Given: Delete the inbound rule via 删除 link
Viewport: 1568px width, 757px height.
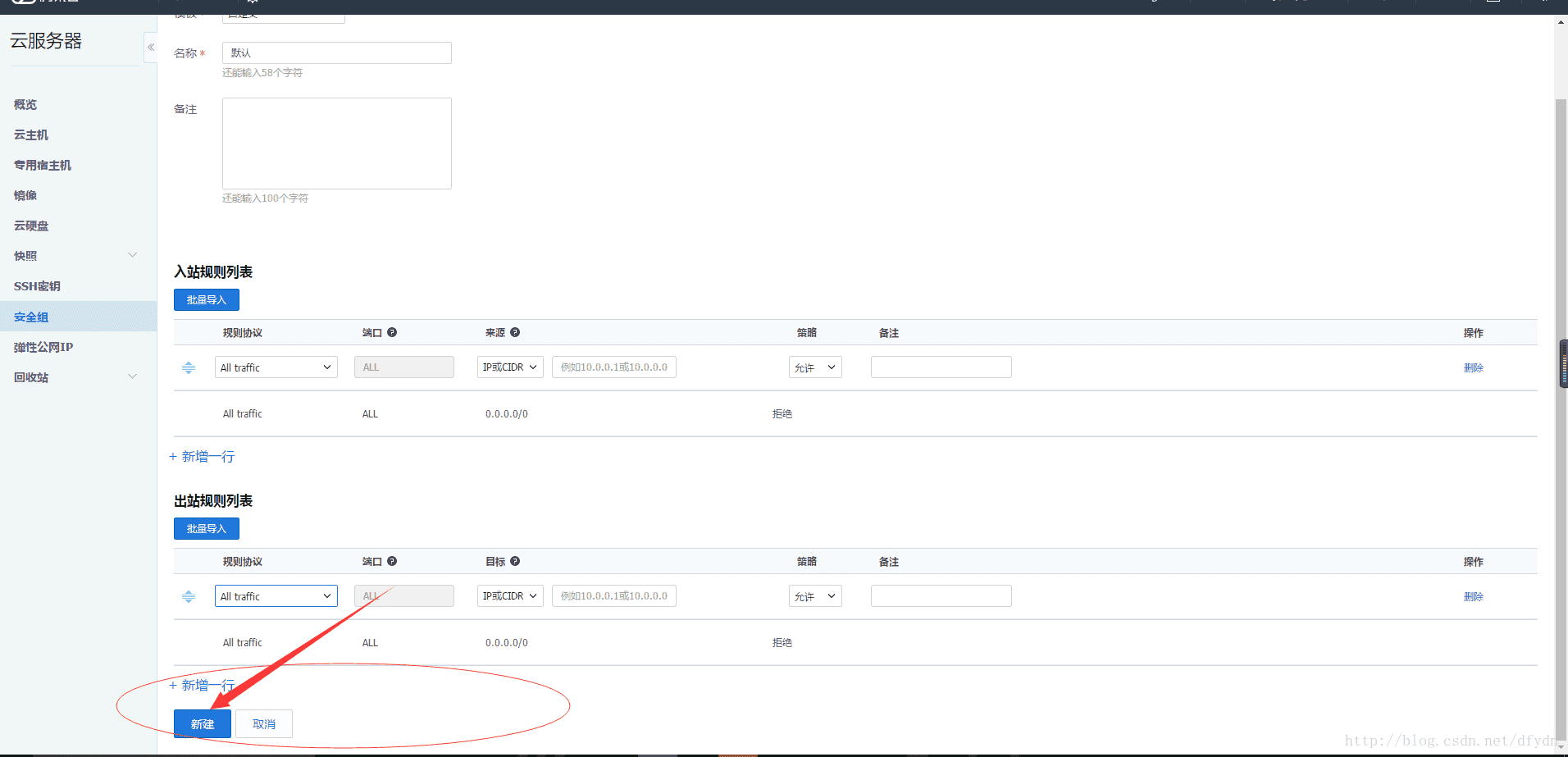Looking at the screenshot, I should pyautogui.click(x=1473, y=367).
